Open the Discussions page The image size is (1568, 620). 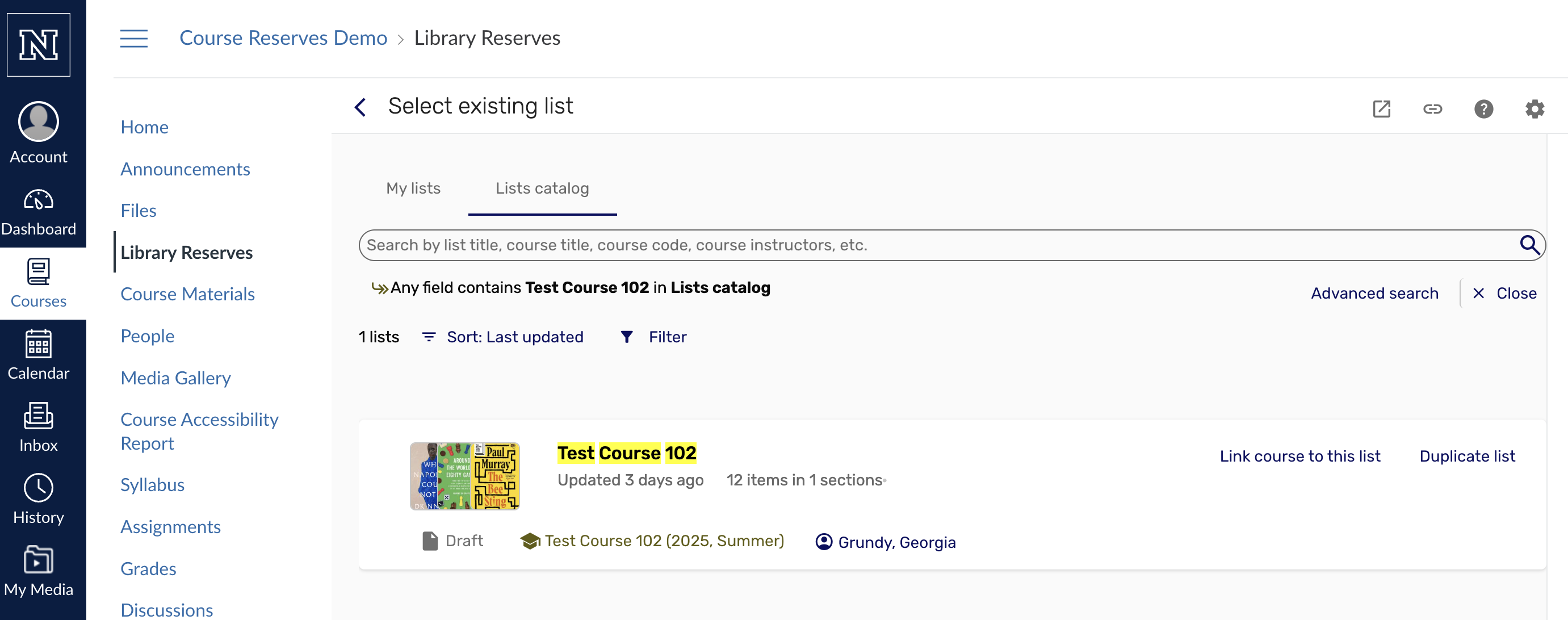pos(166,610)
